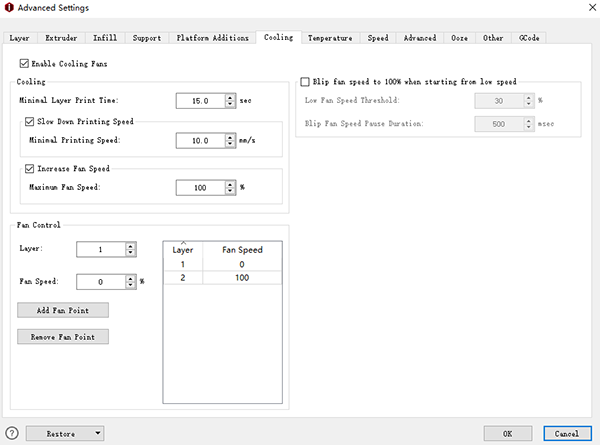Click the Layer number input field
The image size is (600, 445).
(100, 249)
